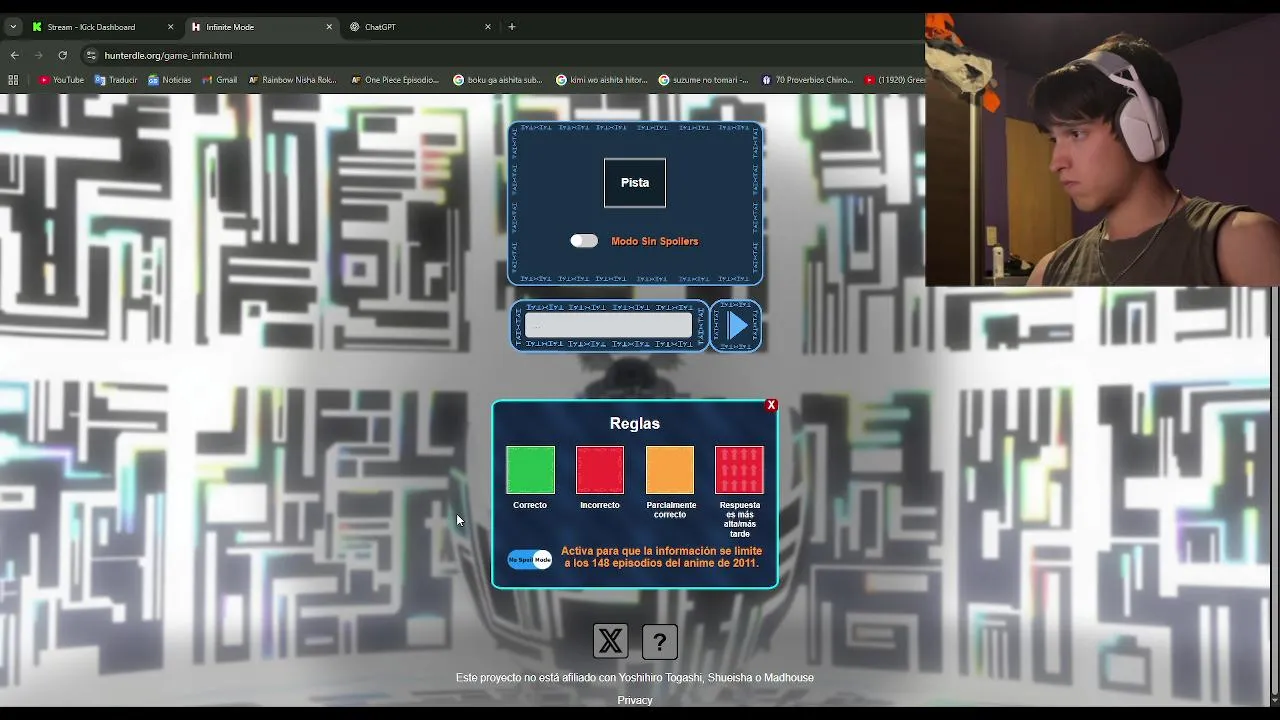Click the character guess input field
Viewport: 1280px width, 720px height.
coord(608,325)
